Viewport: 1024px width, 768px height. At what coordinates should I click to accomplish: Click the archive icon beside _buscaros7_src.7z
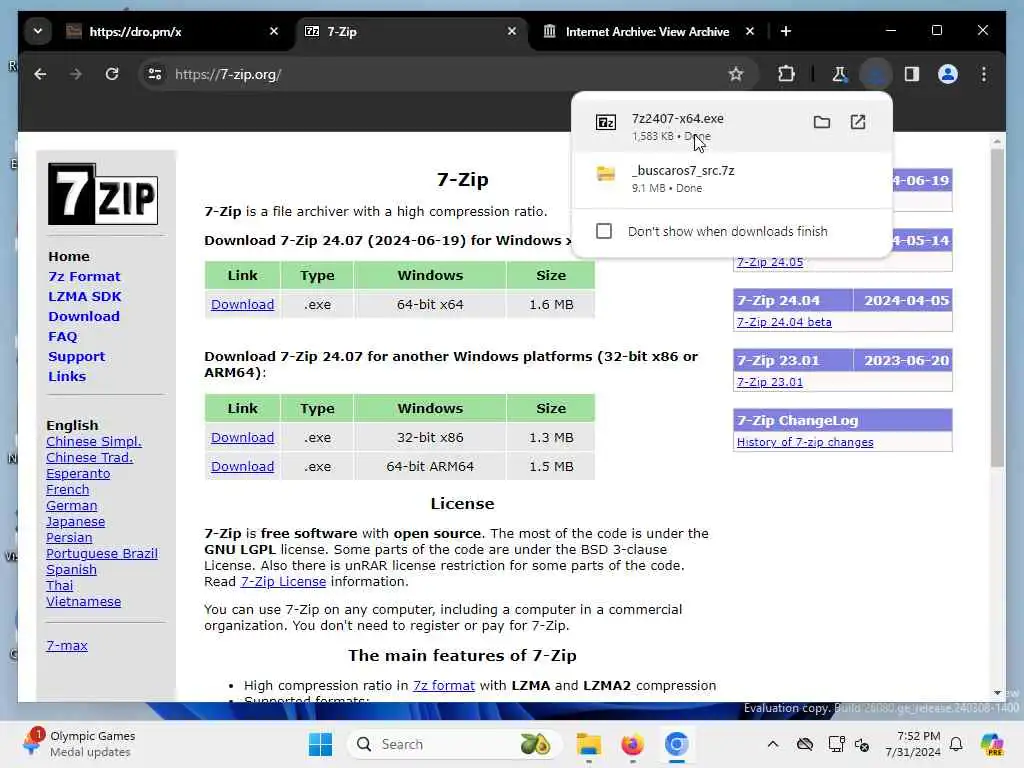605,174
